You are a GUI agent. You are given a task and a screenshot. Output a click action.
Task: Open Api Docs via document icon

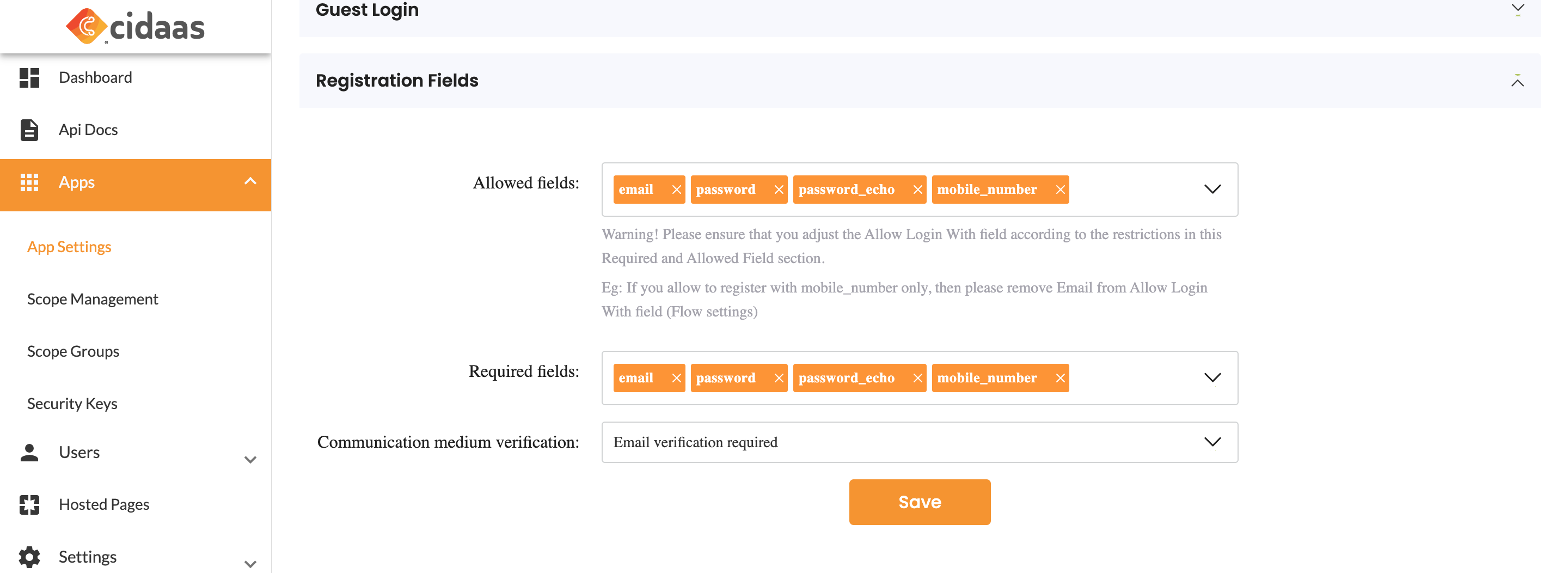pos(29,129)
